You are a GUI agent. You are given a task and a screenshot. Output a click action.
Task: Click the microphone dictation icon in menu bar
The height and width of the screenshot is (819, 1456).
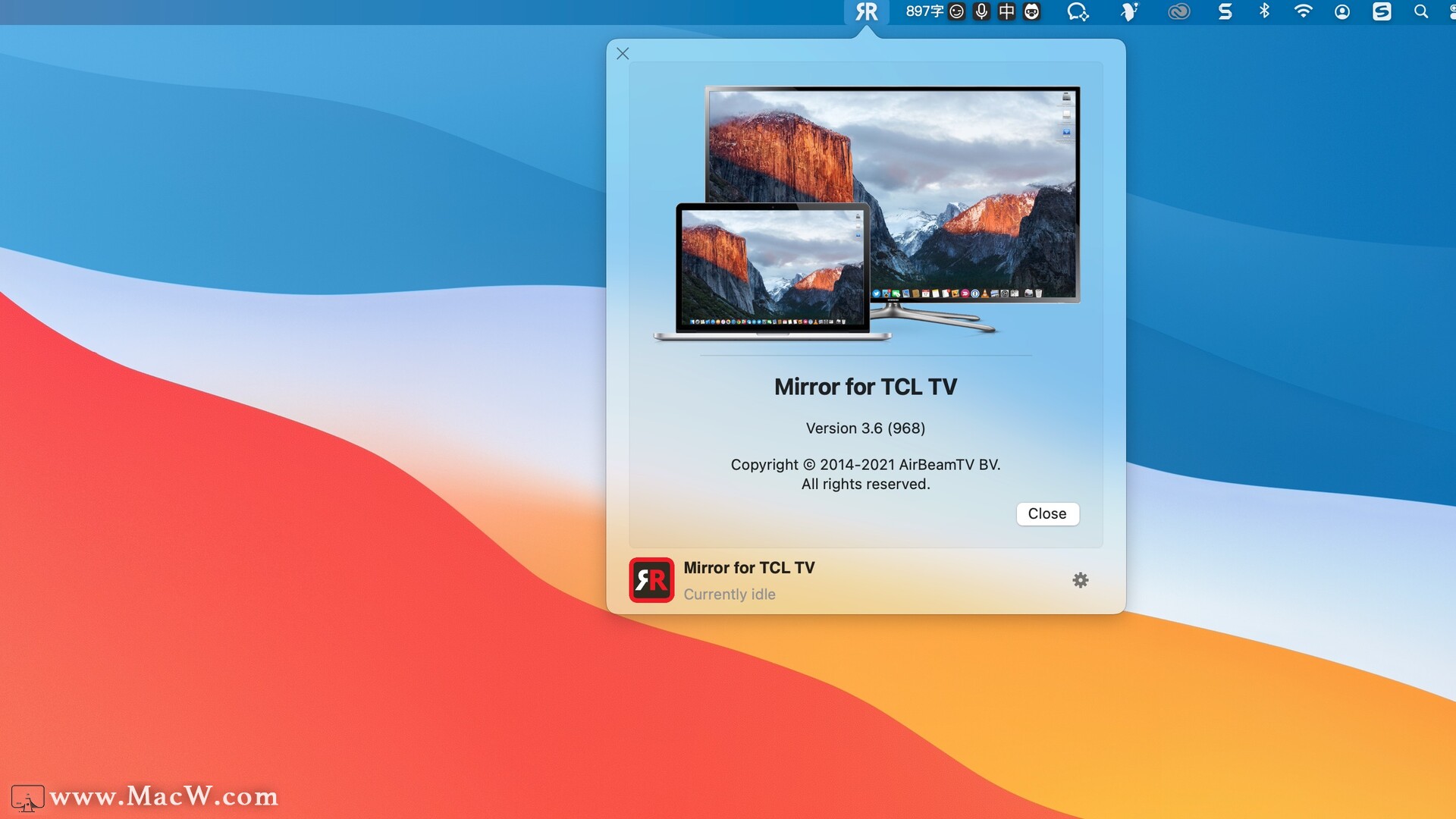point(982,11)
